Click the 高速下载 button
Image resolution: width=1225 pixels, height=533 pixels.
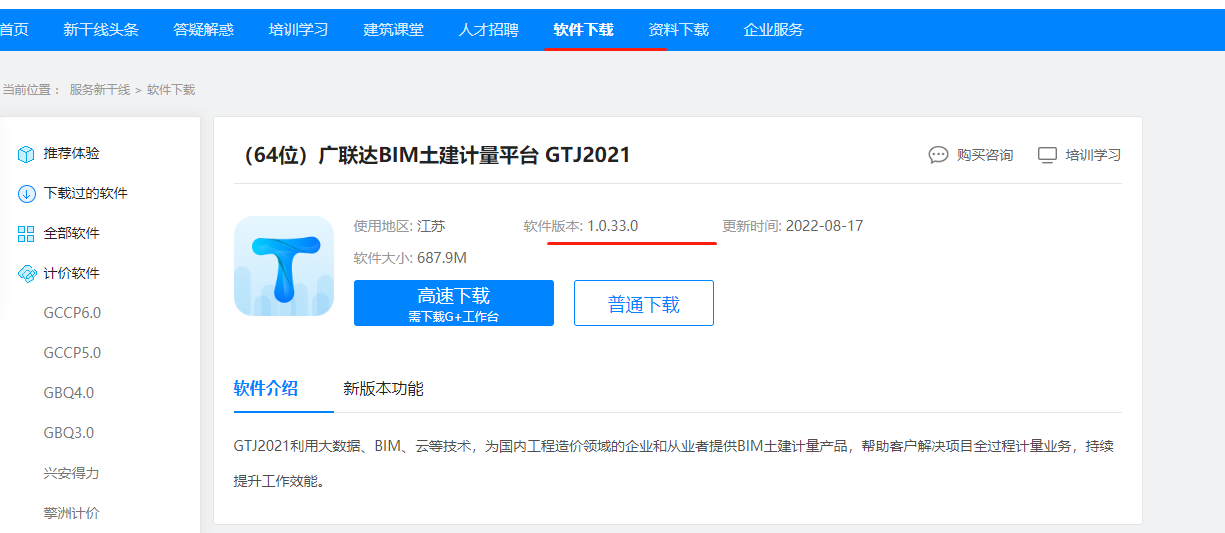pyautogui.click(x=454, y=303)
